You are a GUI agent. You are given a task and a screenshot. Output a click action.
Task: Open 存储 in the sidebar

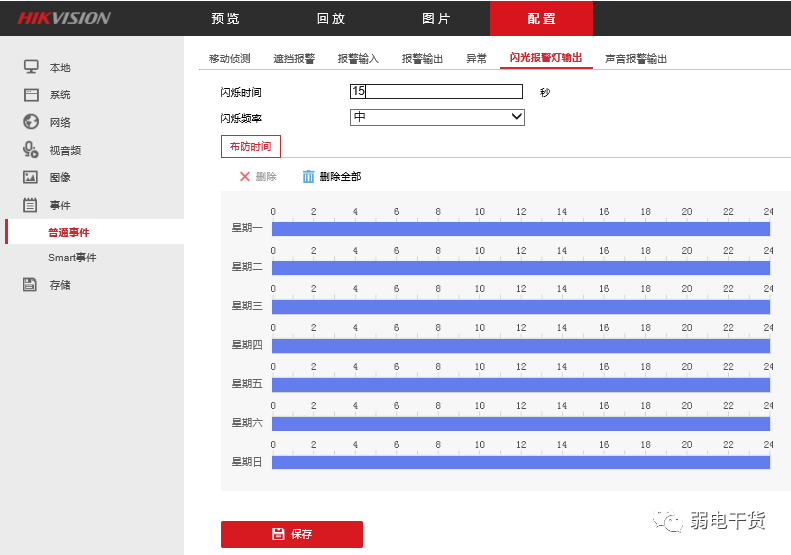coord(60,285)
